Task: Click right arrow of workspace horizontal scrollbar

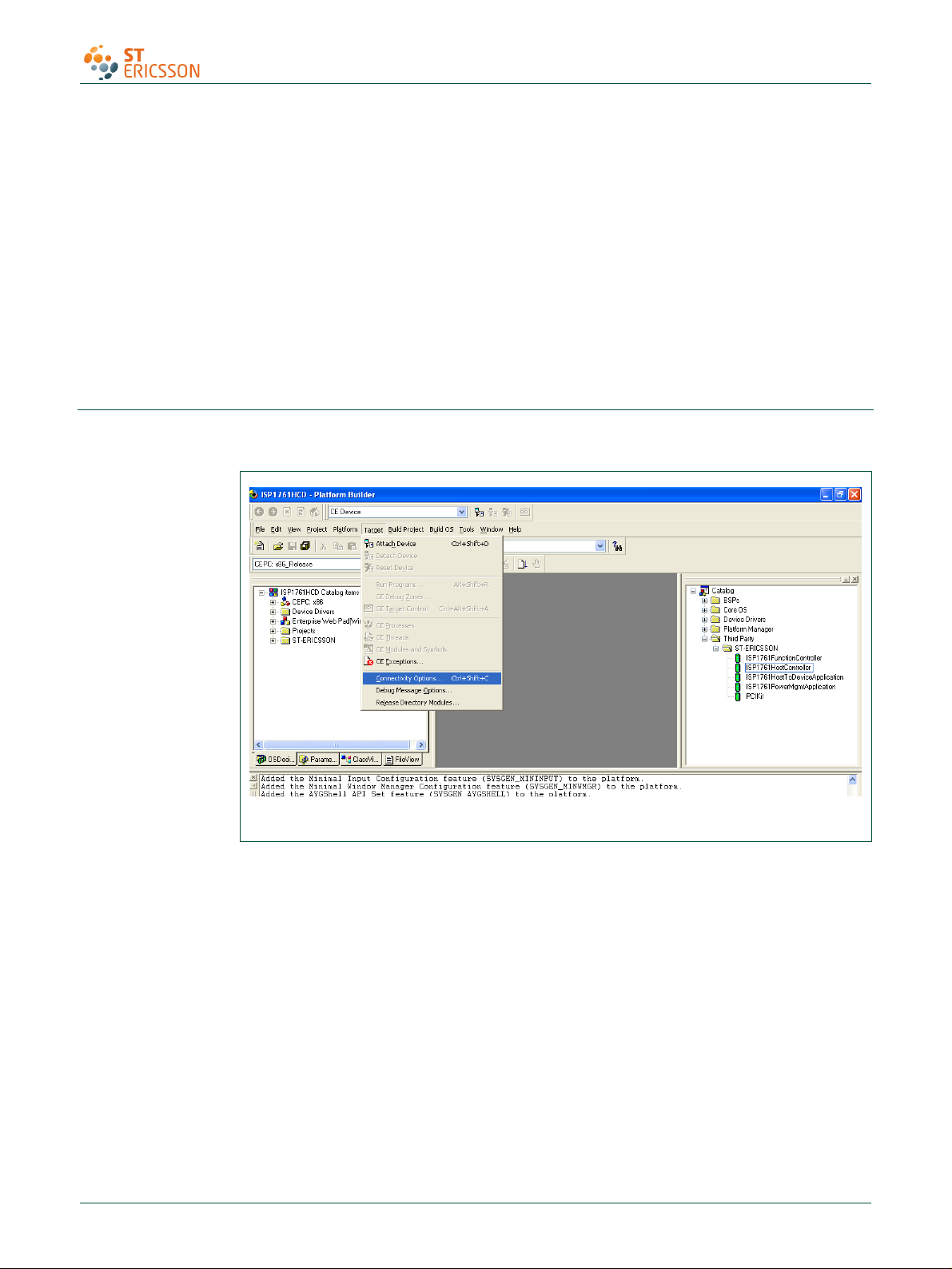Action: pyautogui.click(x=420, y=744)
